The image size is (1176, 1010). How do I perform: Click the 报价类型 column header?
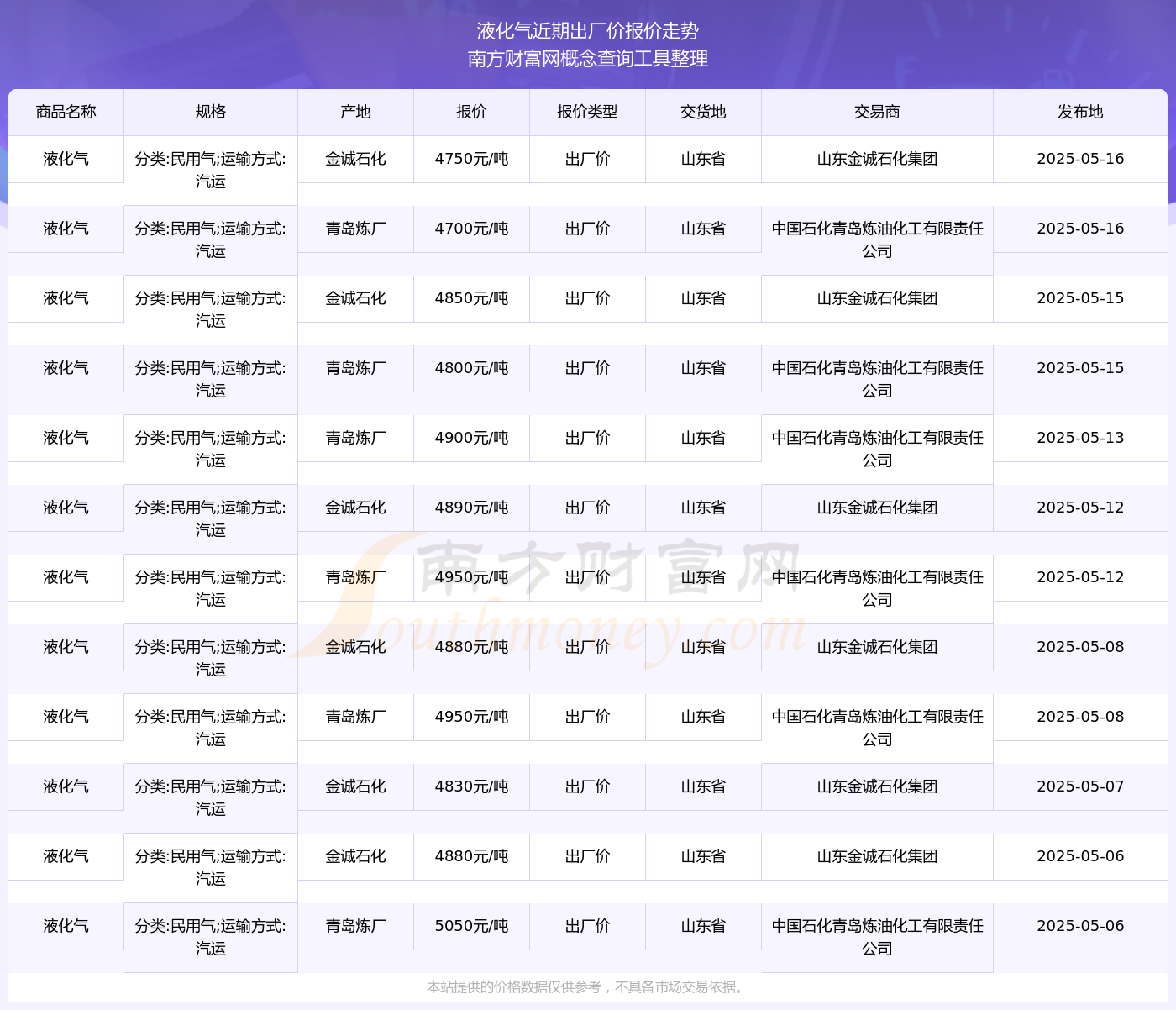tap(588, 112)
